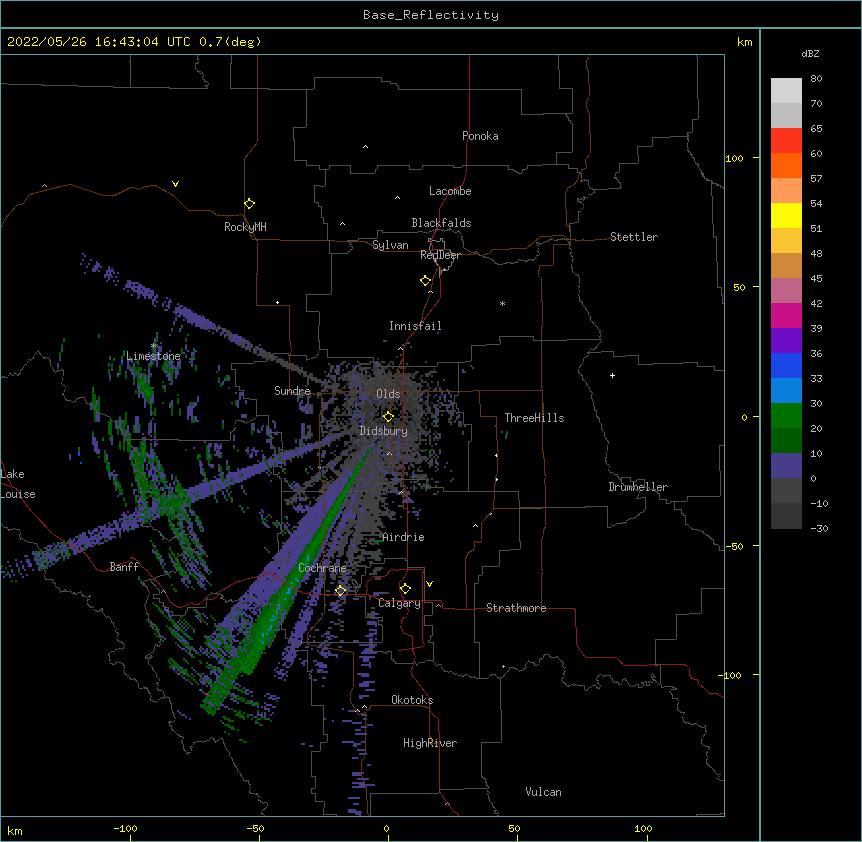Click the RockyMH label
Image resolution: width=862 pixels, height=842 pixels.
click(x=245, y=226)
